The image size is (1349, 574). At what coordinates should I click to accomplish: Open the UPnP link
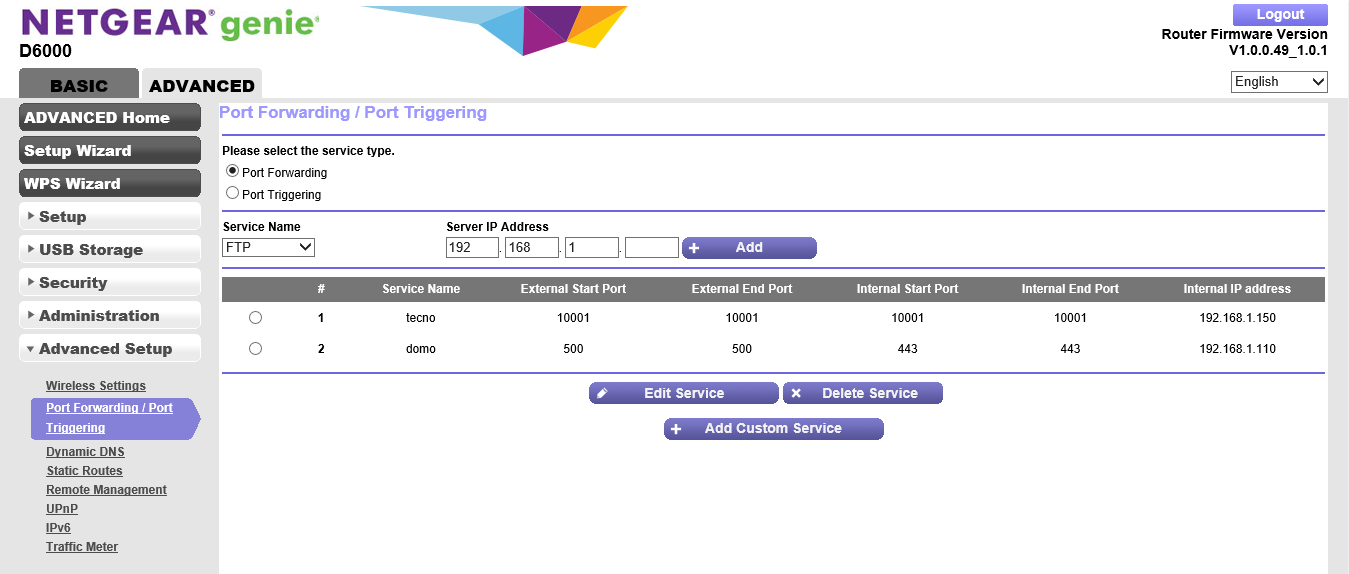pyautogui.click(x=62, y=509)
